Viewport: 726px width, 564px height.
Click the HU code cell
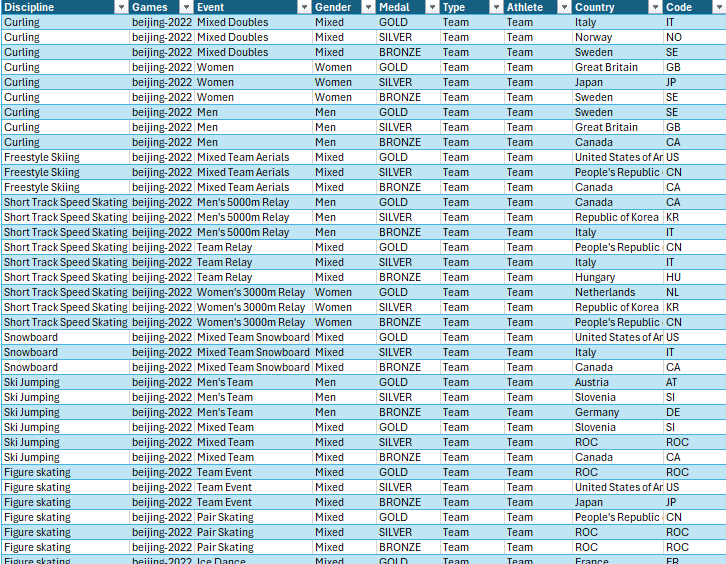pos(695,277)
